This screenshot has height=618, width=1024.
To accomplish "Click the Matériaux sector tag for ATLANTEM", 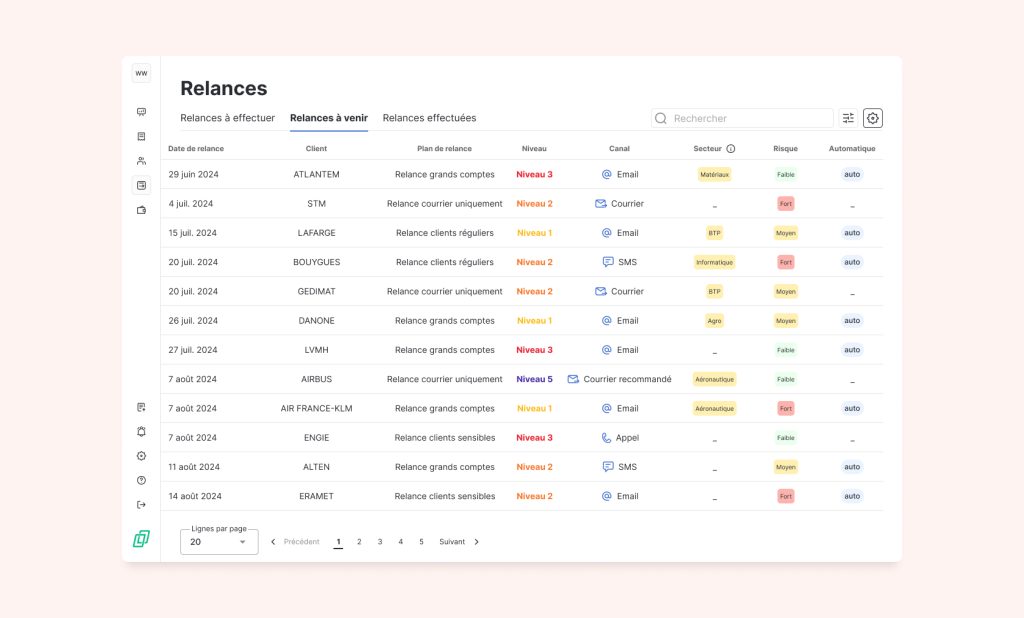I will click(x=714, y=174).
